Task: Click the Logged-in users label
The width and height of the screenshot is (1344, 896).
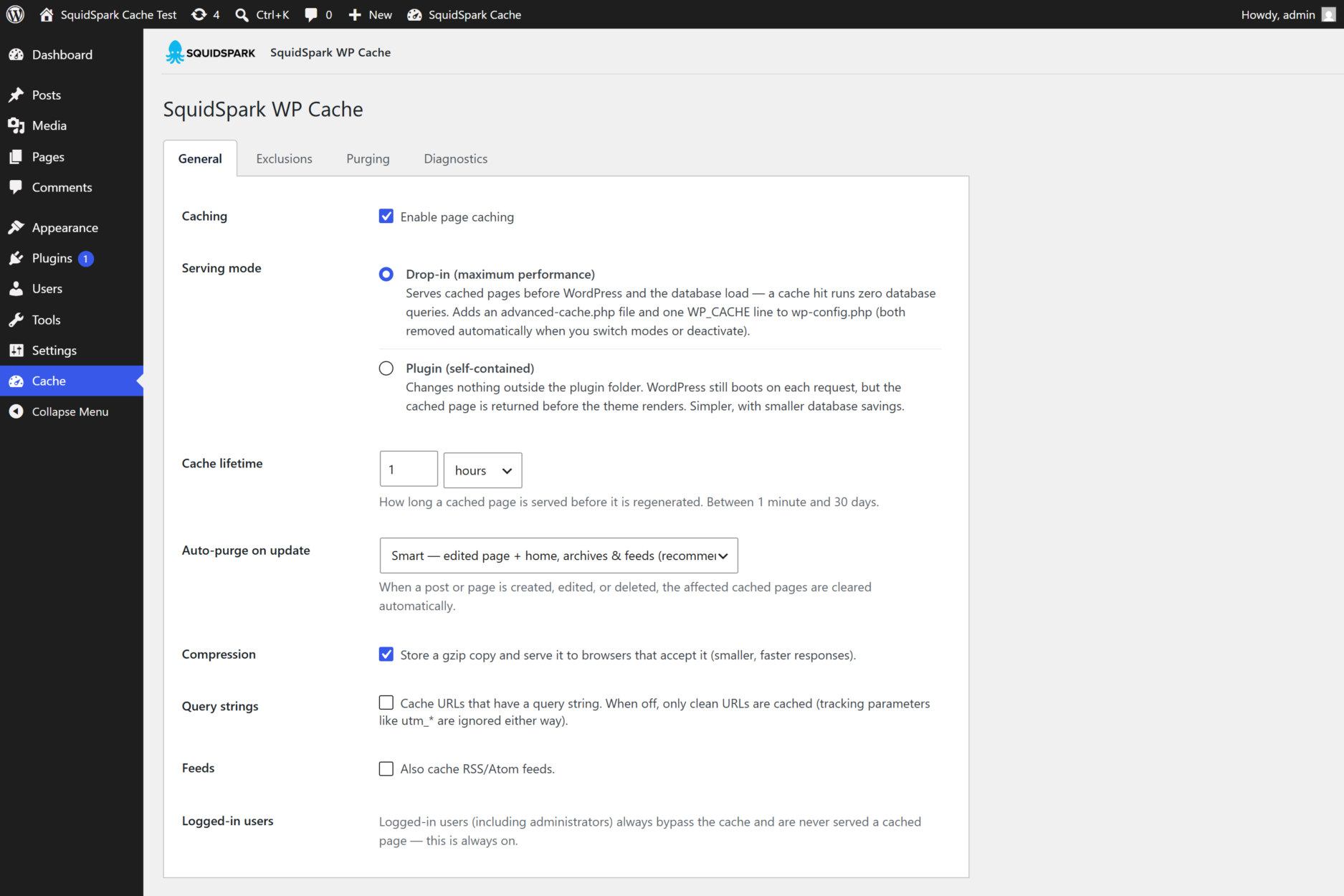Action: click(x=227, y=821)
